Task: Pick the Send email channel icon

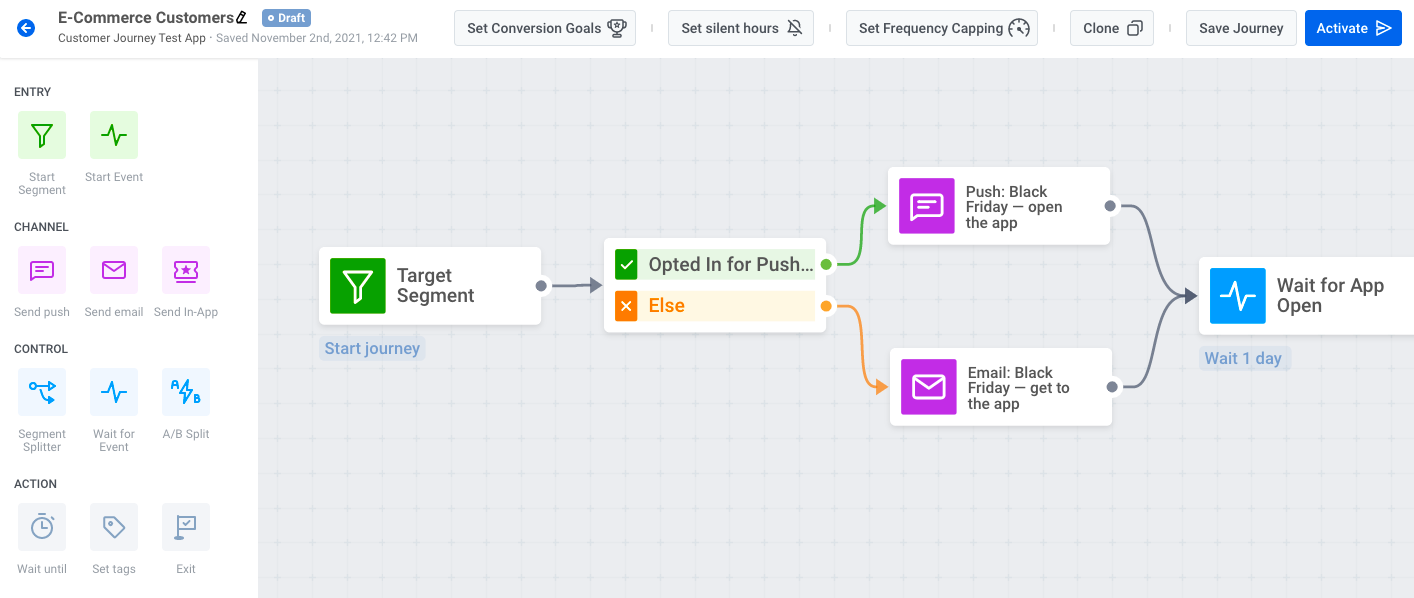Action: click(114, 270)
